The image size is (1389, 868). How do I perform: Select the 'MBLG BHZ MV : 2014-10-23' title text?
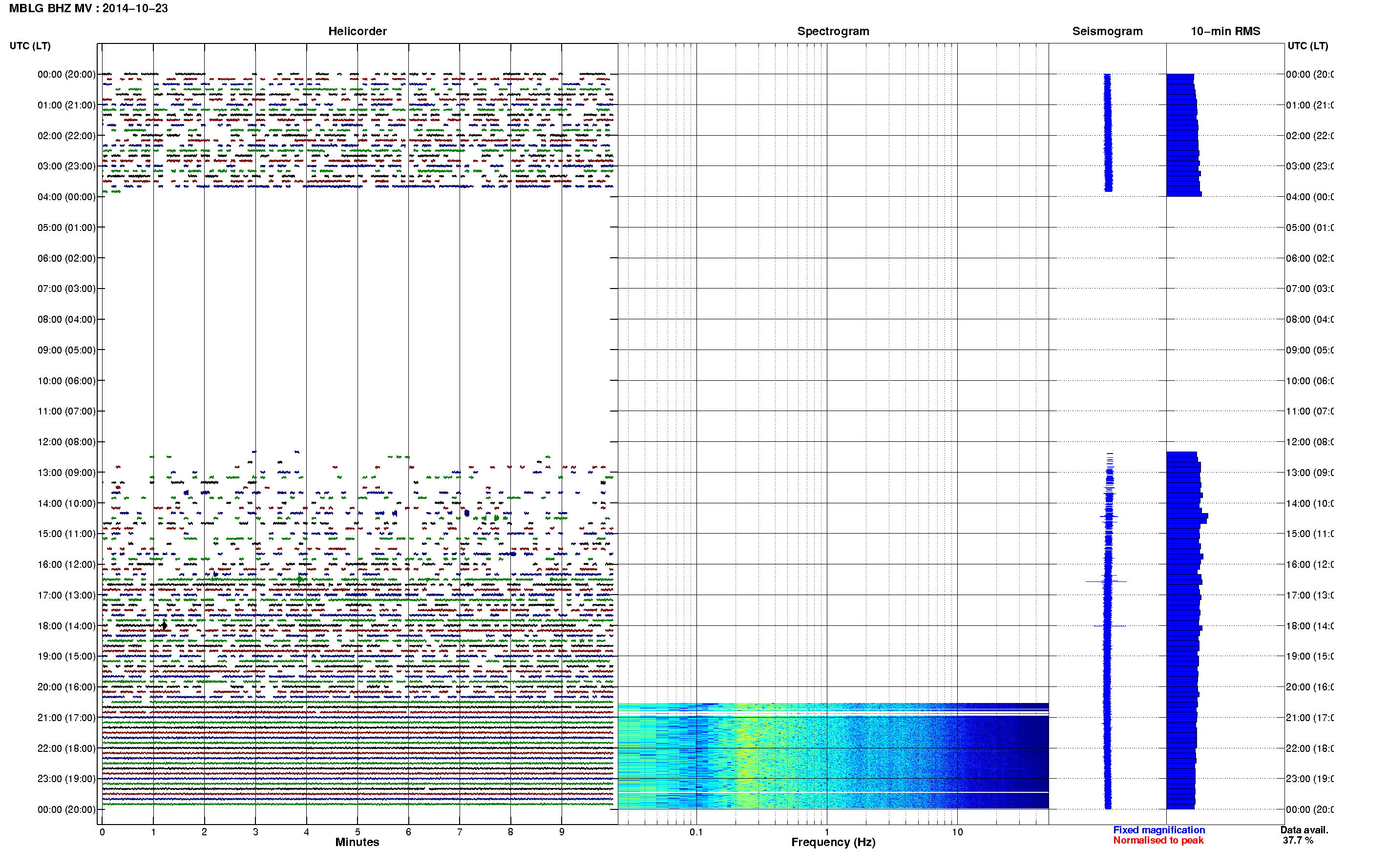point(88,9)
